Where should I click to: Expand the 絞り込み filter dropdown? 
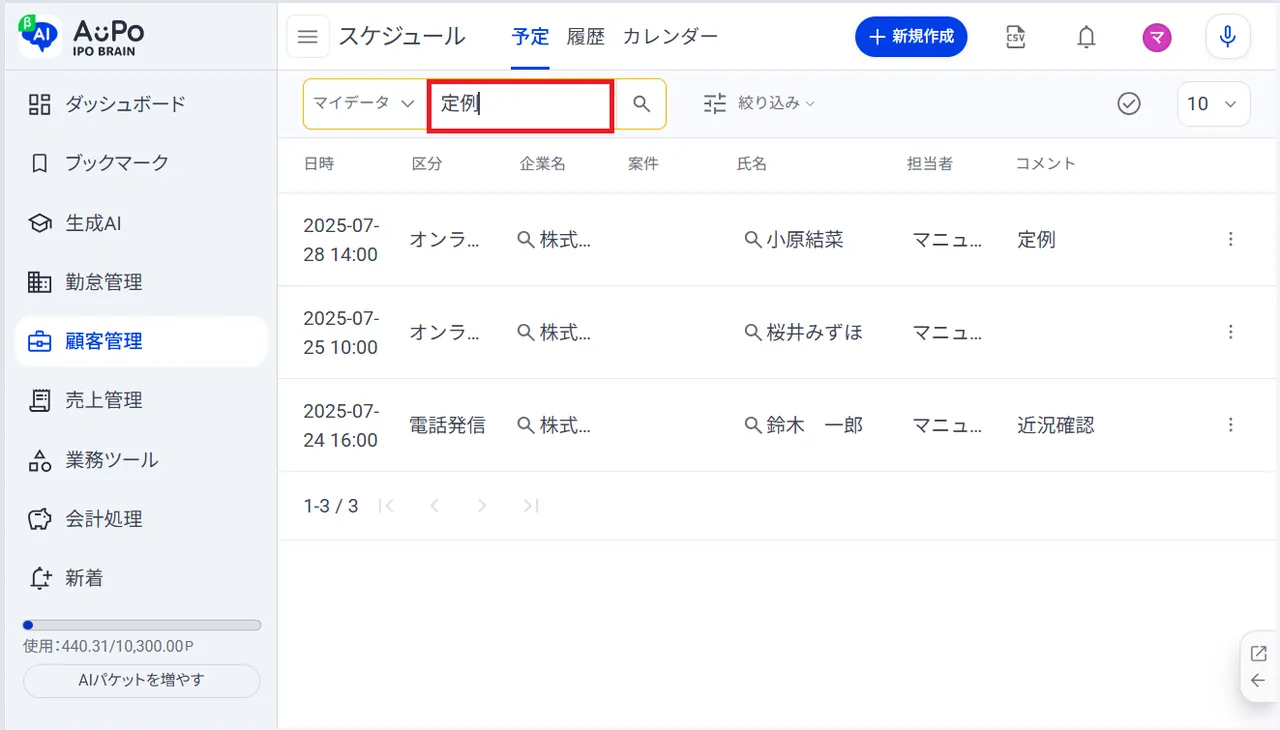point(777,103)
